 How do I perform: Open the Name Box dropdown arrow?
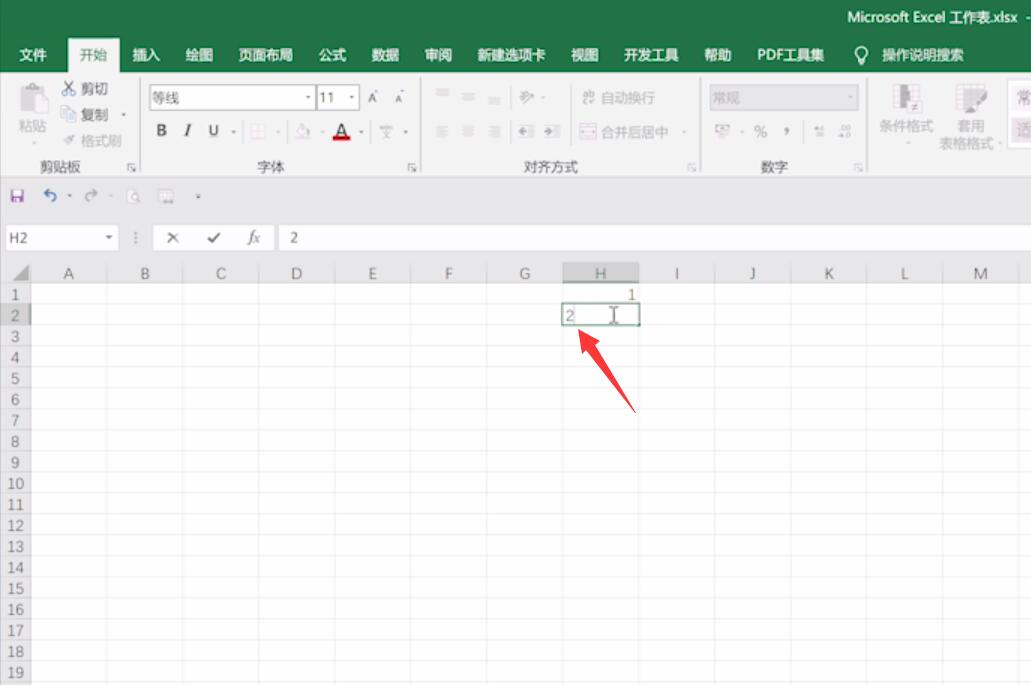pyautogui.click(x=109, y=238)
